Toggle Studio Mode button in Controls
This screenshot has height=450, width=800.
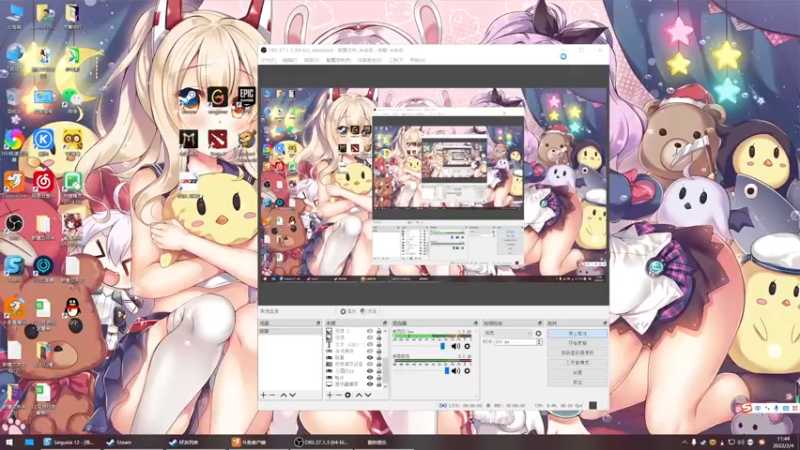coord(577,363)
